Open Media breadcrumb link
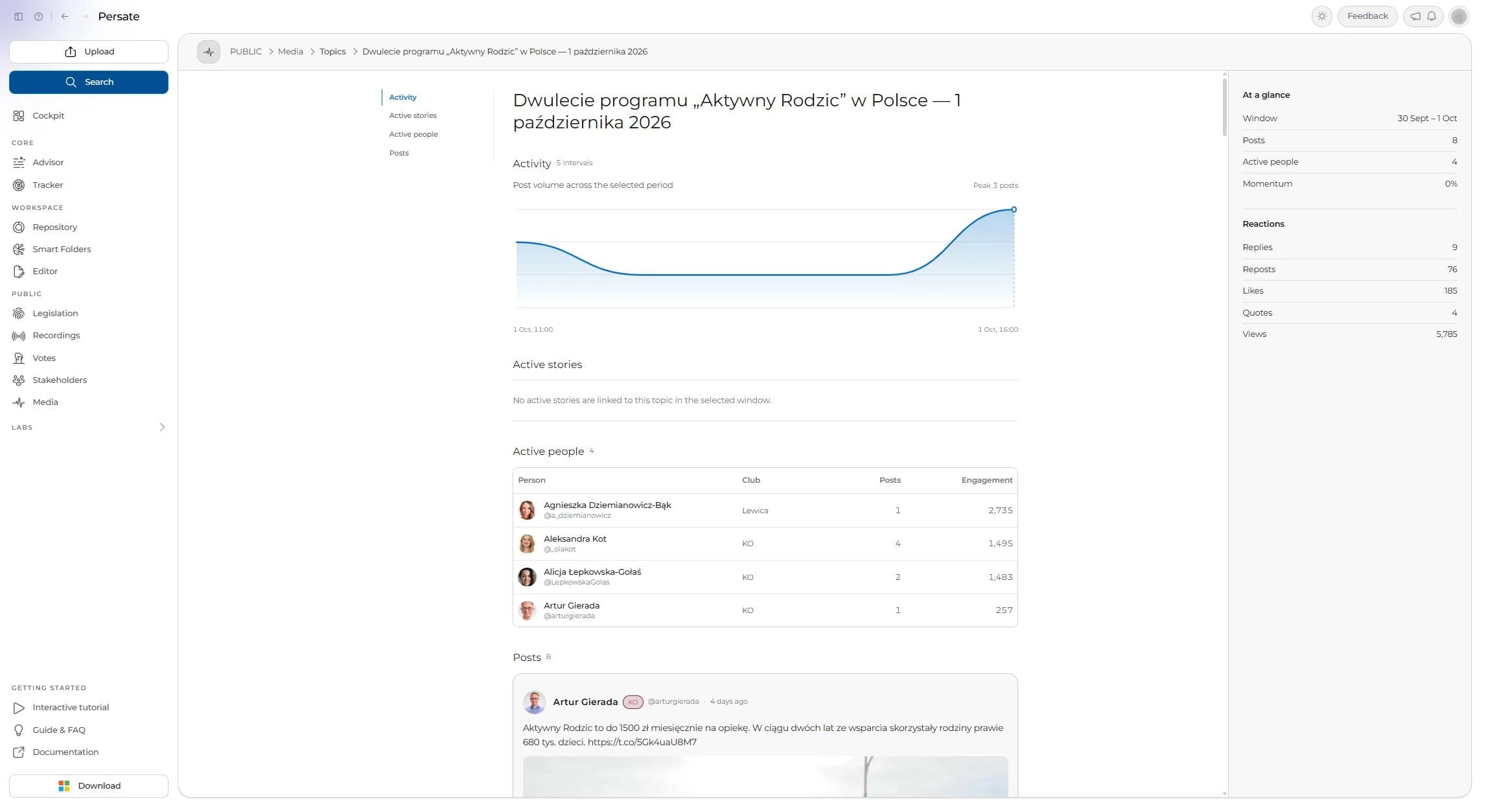The image size is (1486, 812). [x=290, y=52]
